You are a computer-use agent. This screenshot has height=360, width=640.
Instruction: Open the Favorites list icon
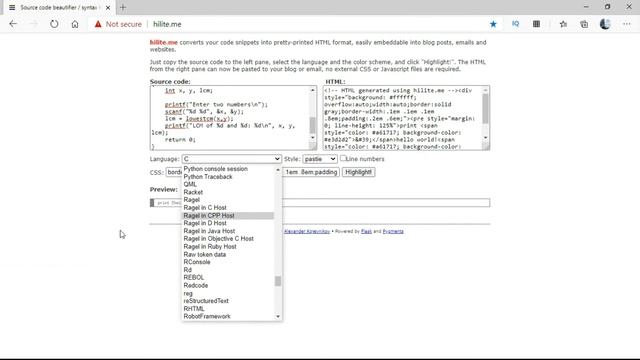pyautogui.click(x=563, y=24)
